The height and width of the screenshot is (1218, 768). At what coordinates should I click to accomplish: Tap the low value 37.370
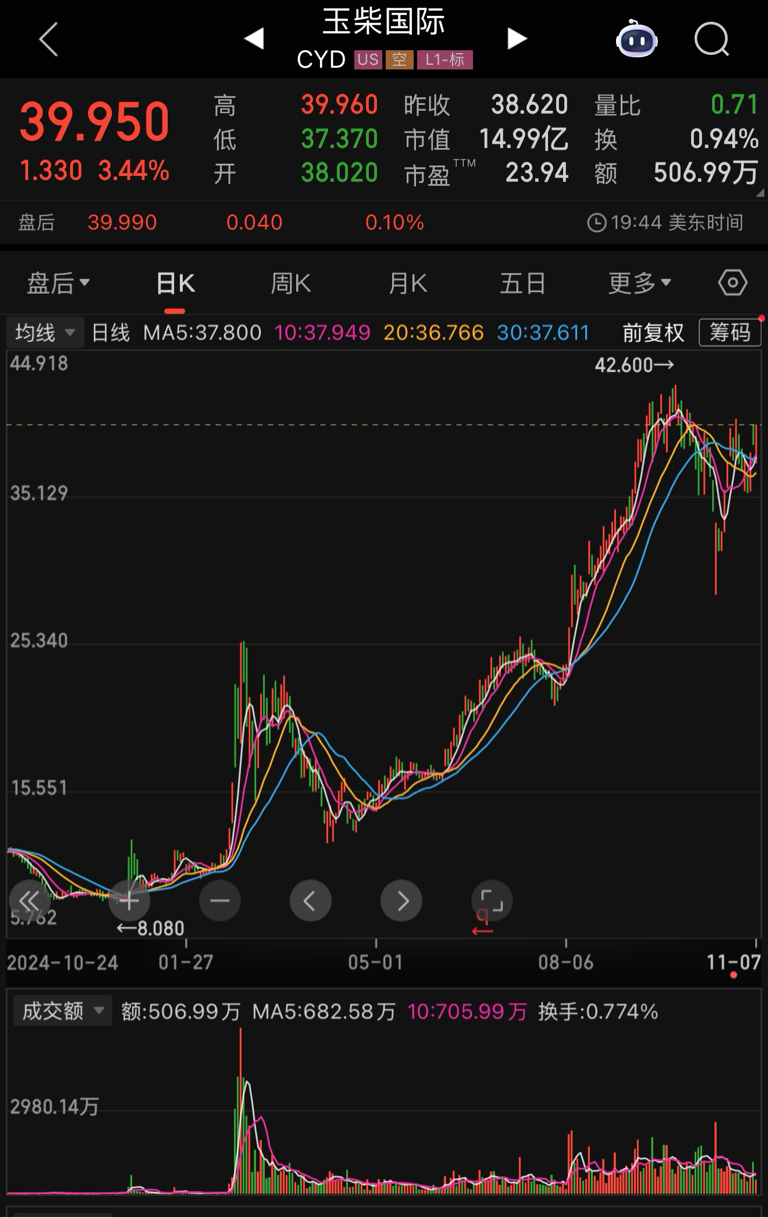coord(340,139)
